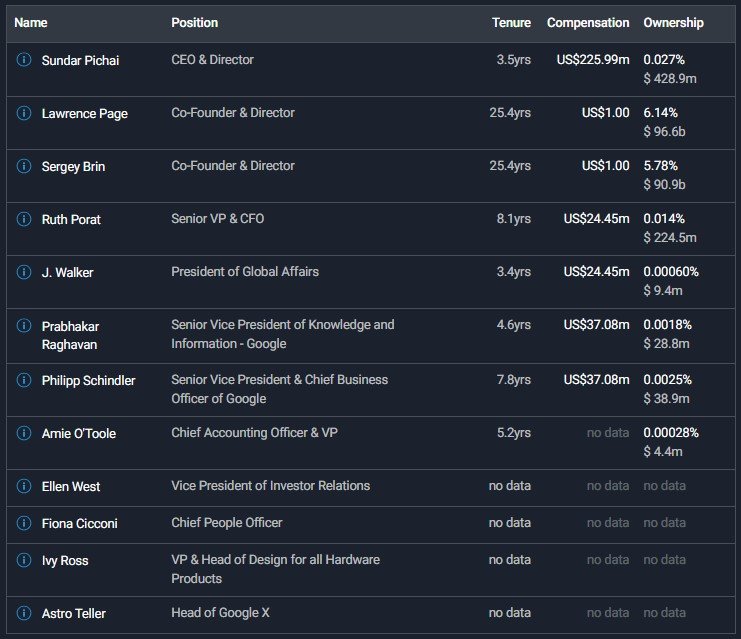Image resolution: width=741 pixels, height=639 pixels.
Task: Click Sundar Pichai's US$225.99m compensation value
Action: [593, 60]
